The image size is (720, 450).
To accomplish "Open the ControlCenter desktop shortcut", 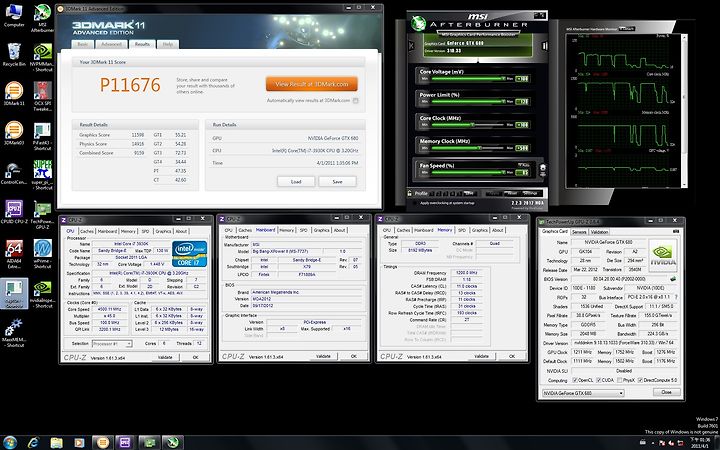I will (x=14, y=173).
